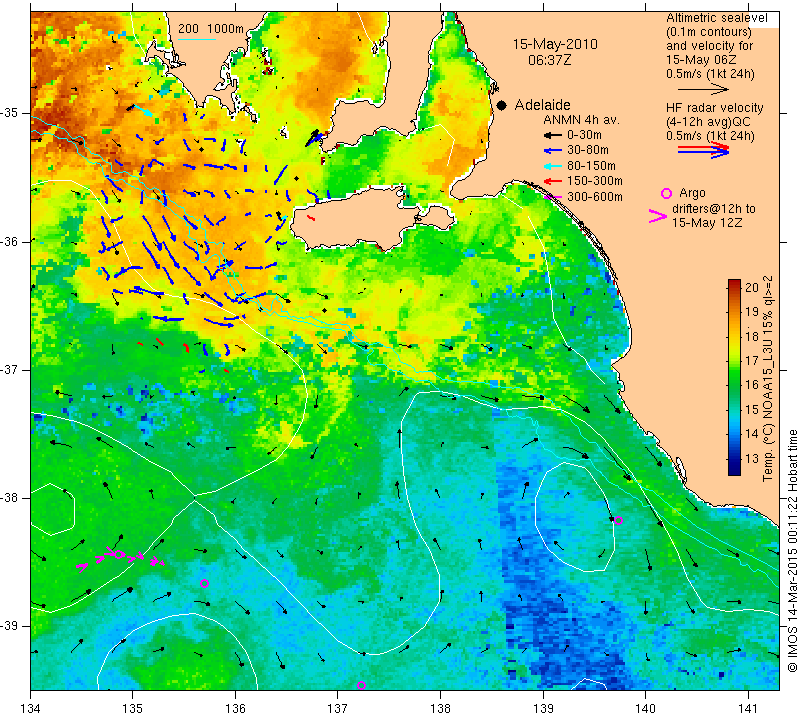Click the 15-May 12Z drifter date text

tap(707, 223)
